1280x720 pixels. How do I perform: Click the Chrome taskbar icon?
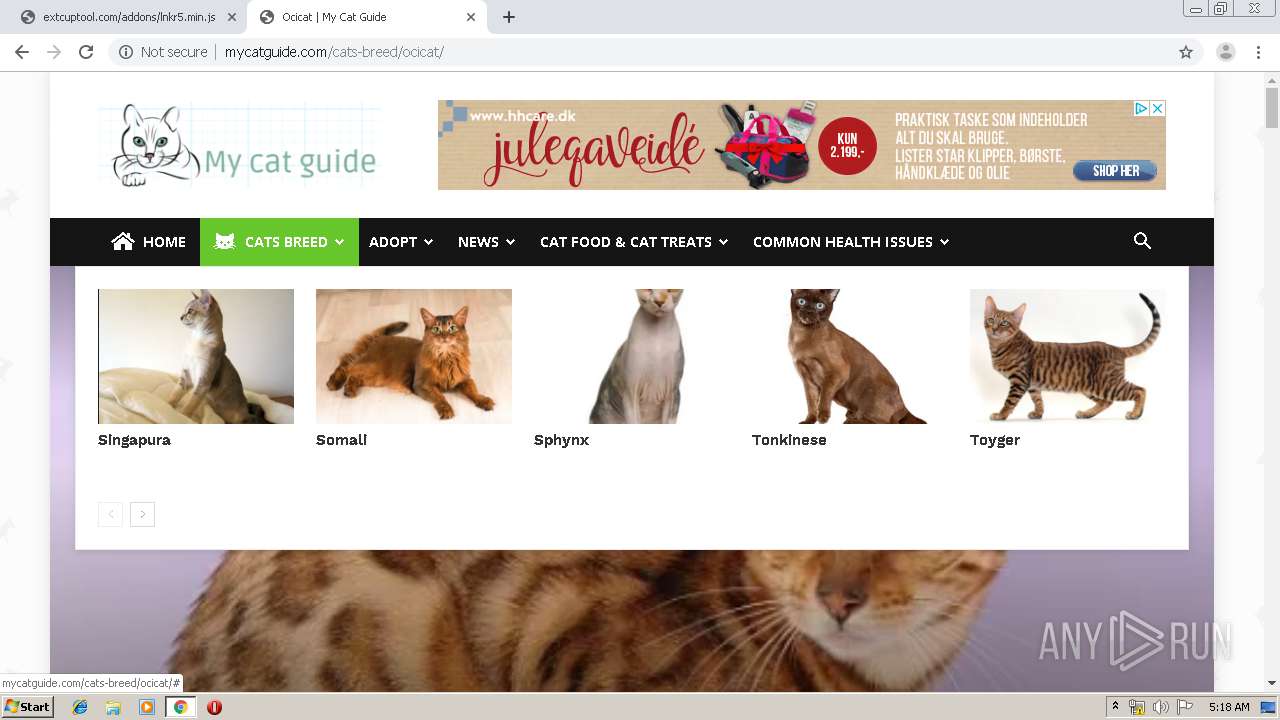[x=180, y=707]
